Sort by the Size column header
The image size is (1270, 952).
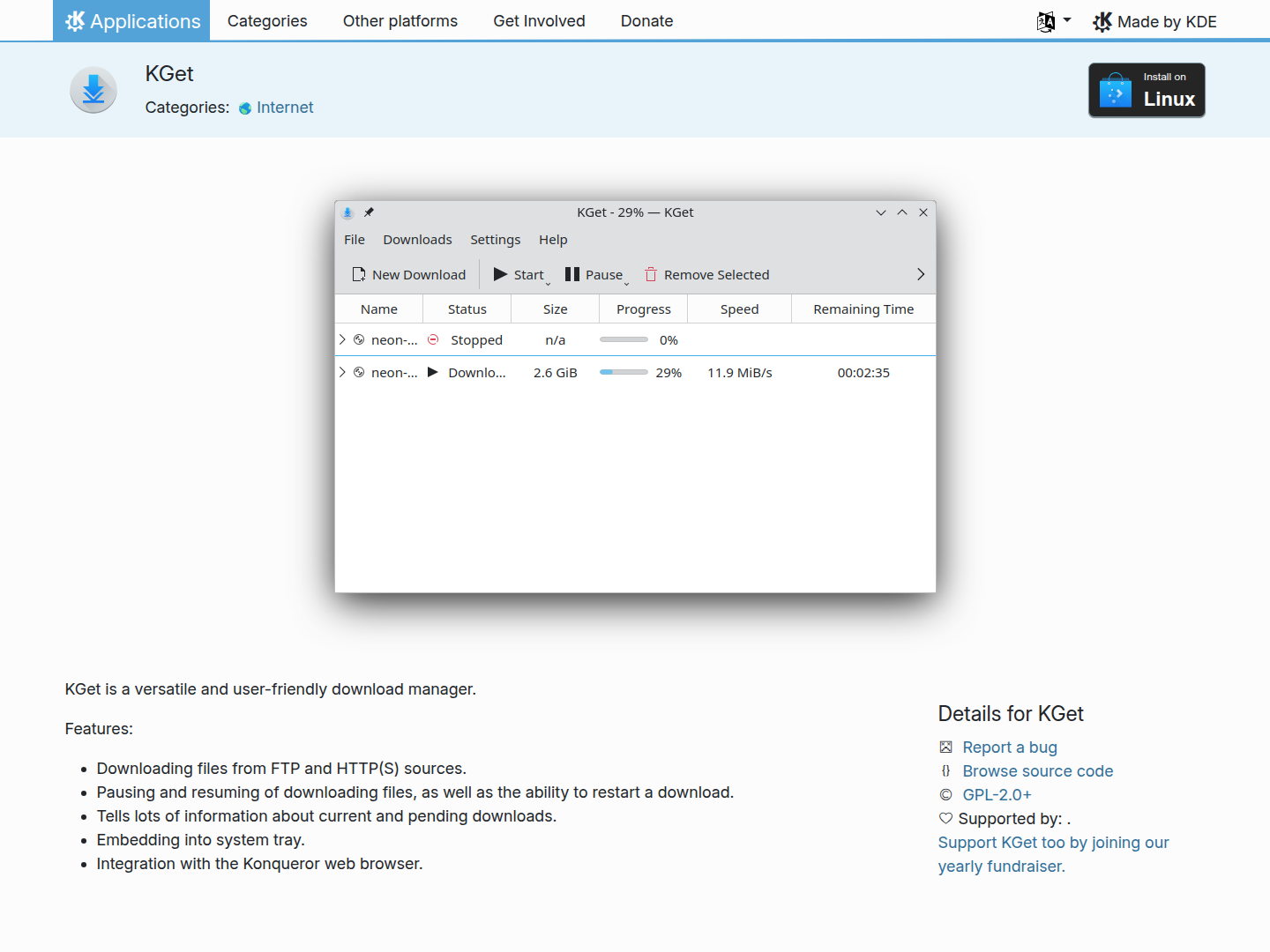pos(556,309)
